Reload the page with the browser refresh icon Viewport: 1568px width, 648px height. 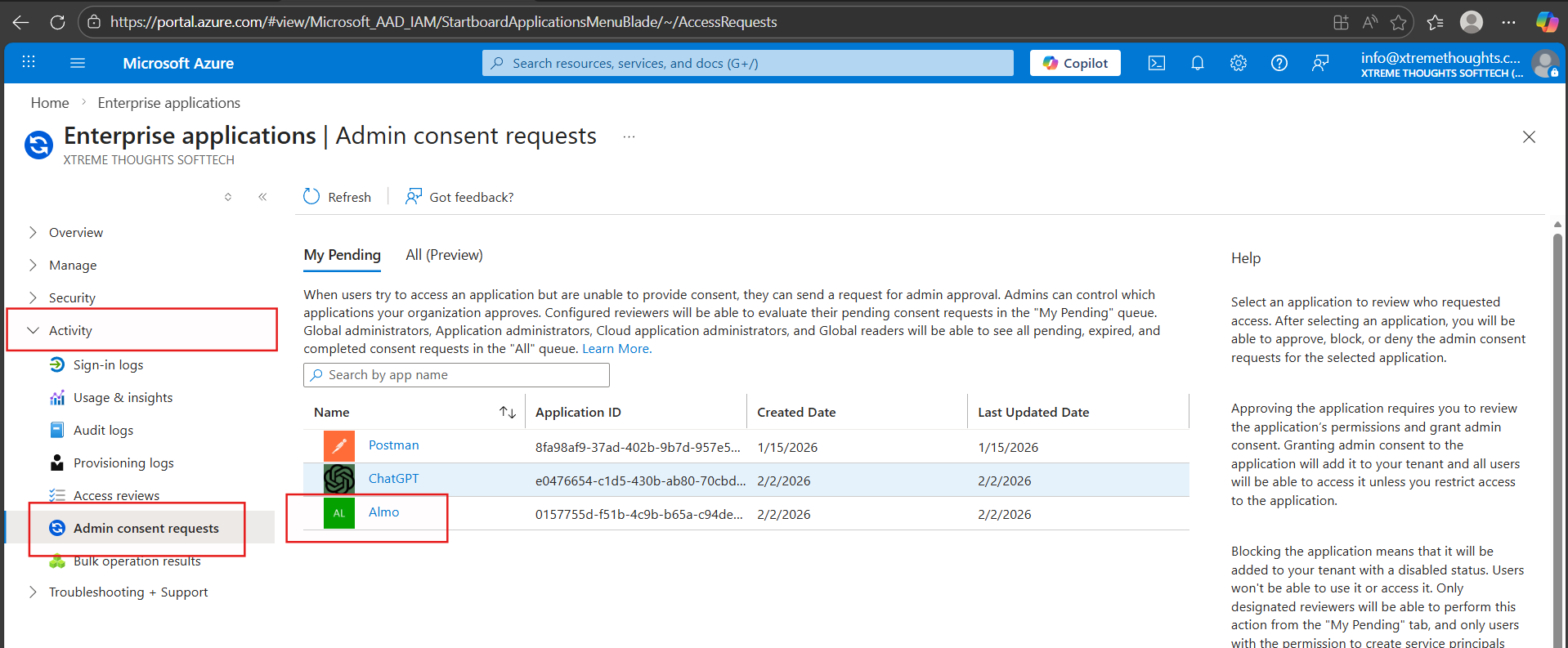pos(57,22)
